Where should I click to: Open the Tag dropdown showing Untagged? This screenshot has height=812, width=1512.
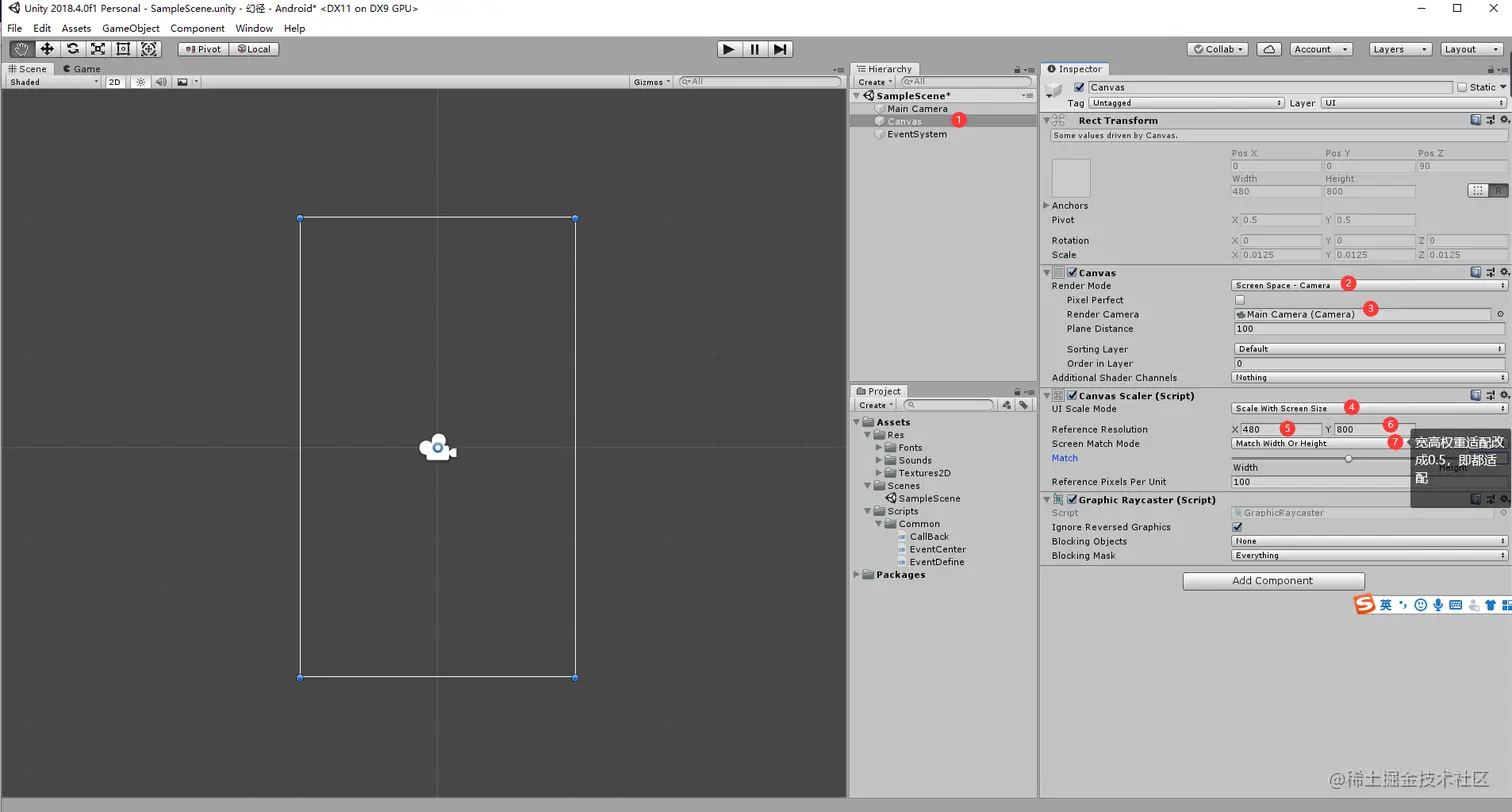coord(1187,103)
